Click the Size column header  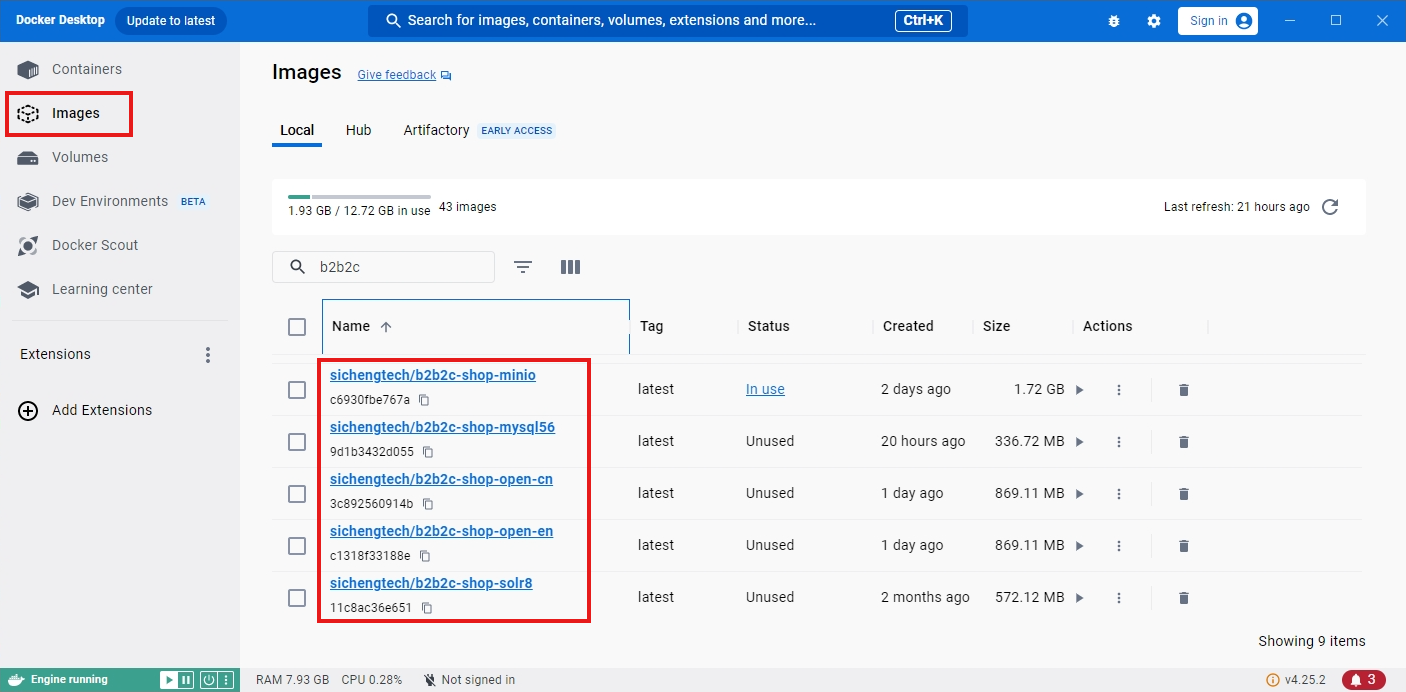click(x=996, y=326)
